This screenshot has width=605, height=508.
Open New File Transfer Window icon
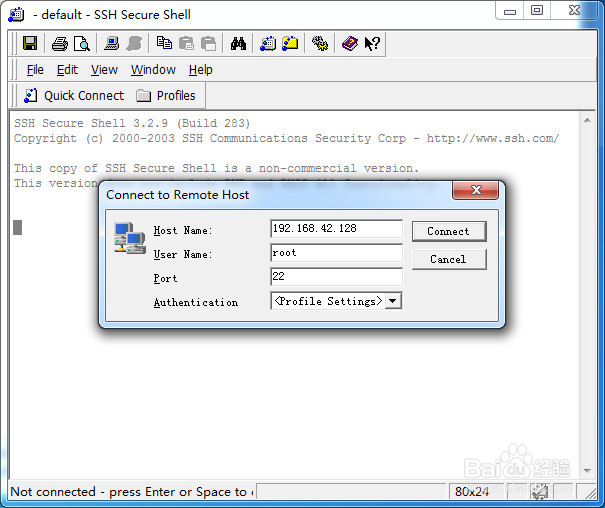pyautogui.click(x=290, y=44)
